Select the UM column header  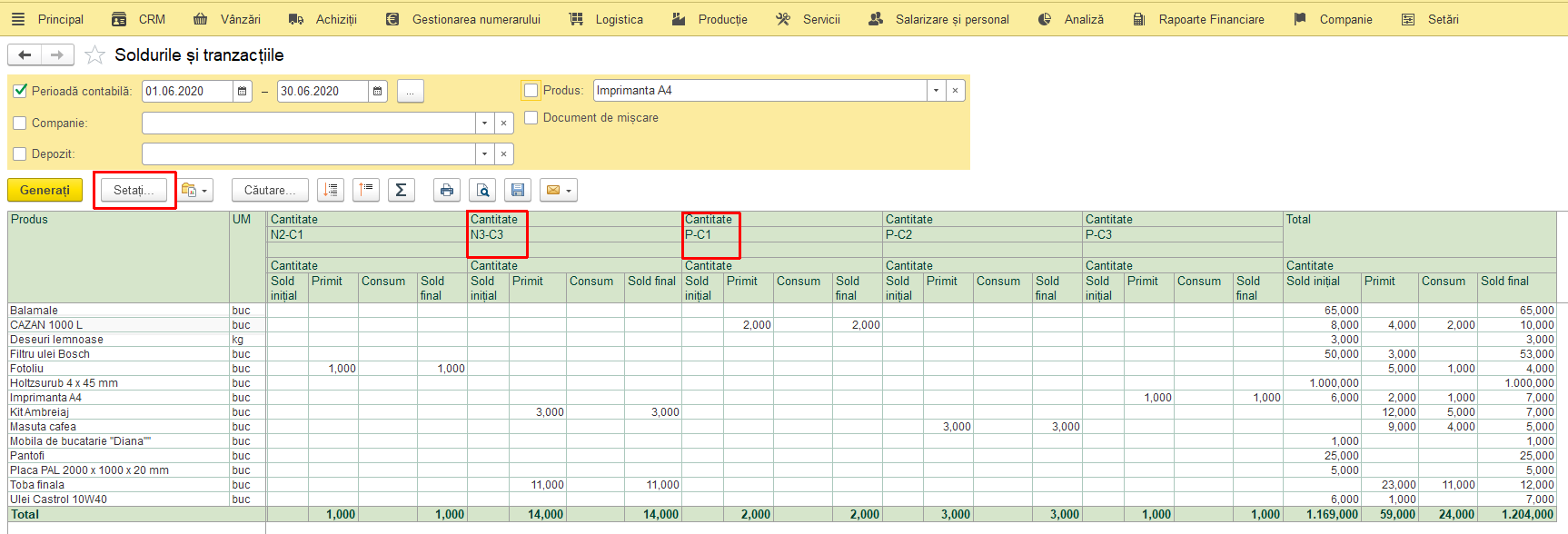(x=248, y=257)
